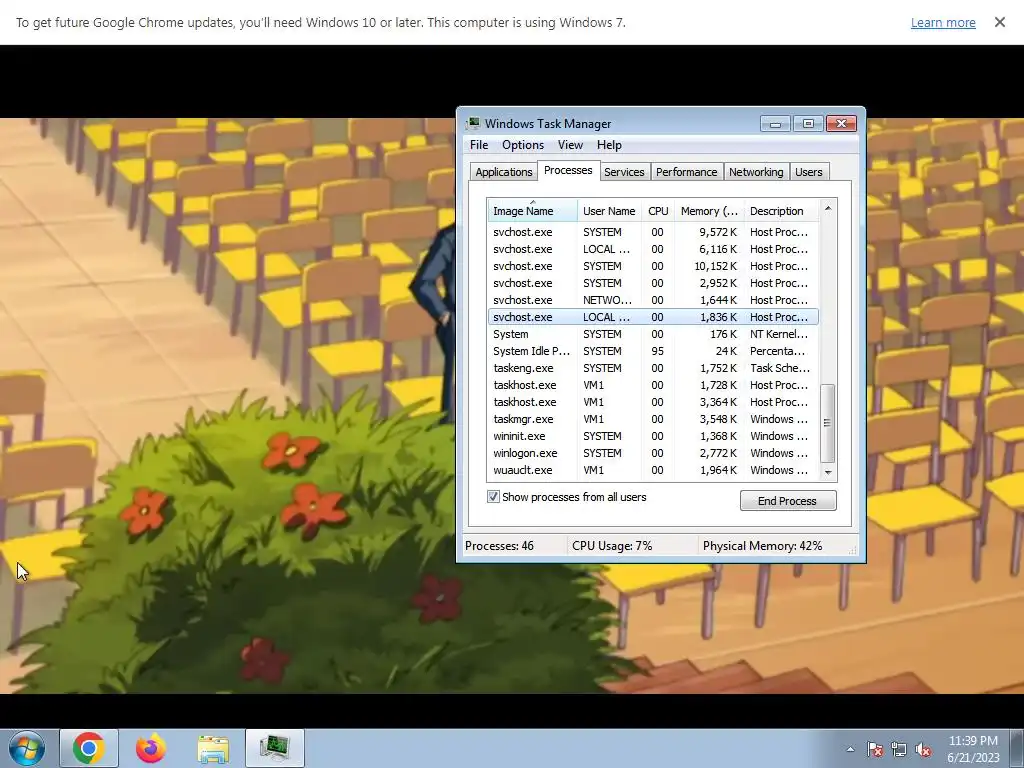Viewport: 1024px width, 768px height.
Task: Open Action Center flag icon
Action: point(875,749)
